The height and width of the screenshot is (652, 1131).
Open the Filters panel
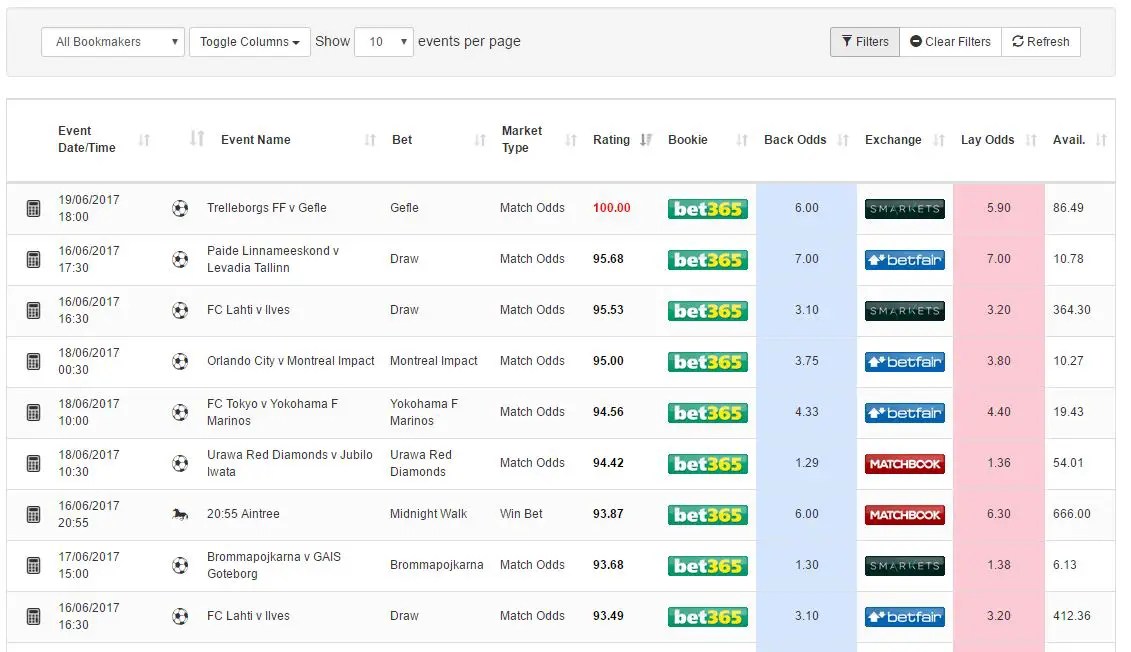(x=864, y=42)
